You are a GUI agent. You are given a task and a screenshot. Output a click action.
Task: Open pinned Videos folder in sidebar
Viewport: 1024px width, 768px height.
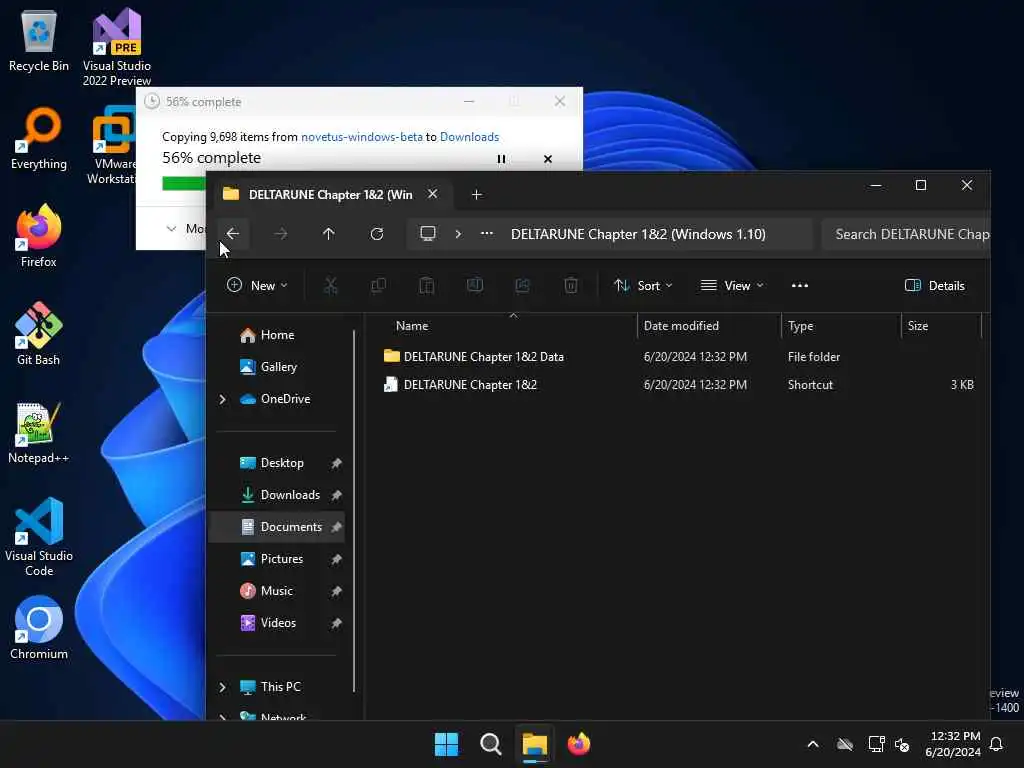click(278, 623)
